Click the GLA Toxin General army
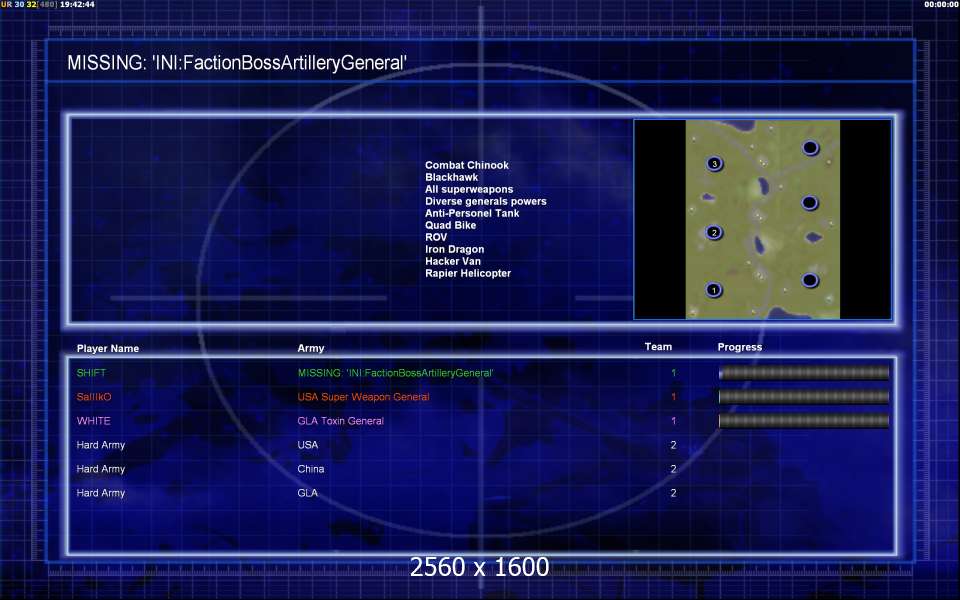Viewport: 960px width, 600px height. pyautogui.click(x=340, y=421)
